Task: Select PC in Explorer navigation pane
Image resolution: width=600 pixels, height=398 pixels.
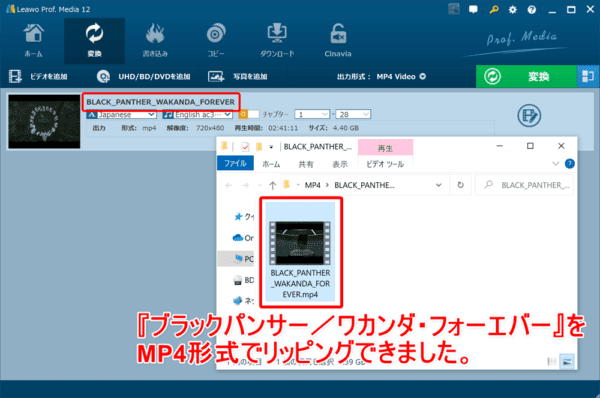Action: pos(244,259)
